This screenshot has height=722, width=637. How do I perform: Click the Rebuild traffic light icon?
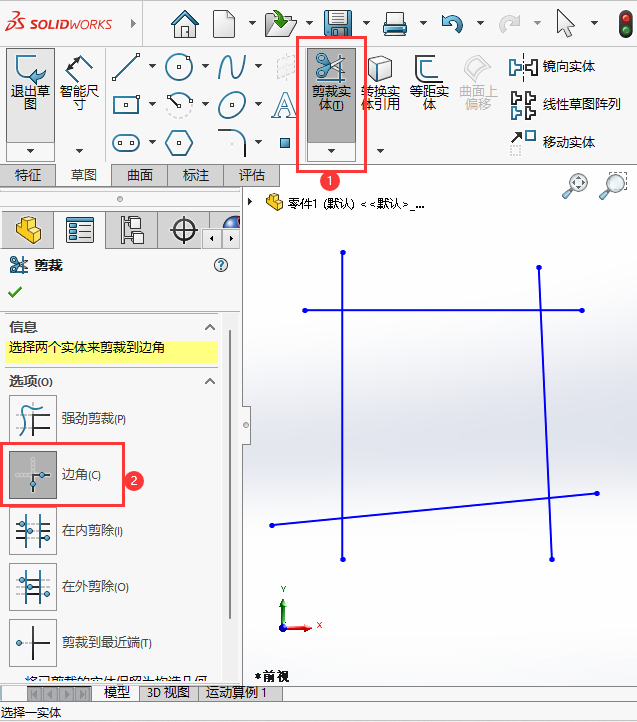tap(625, 24)
